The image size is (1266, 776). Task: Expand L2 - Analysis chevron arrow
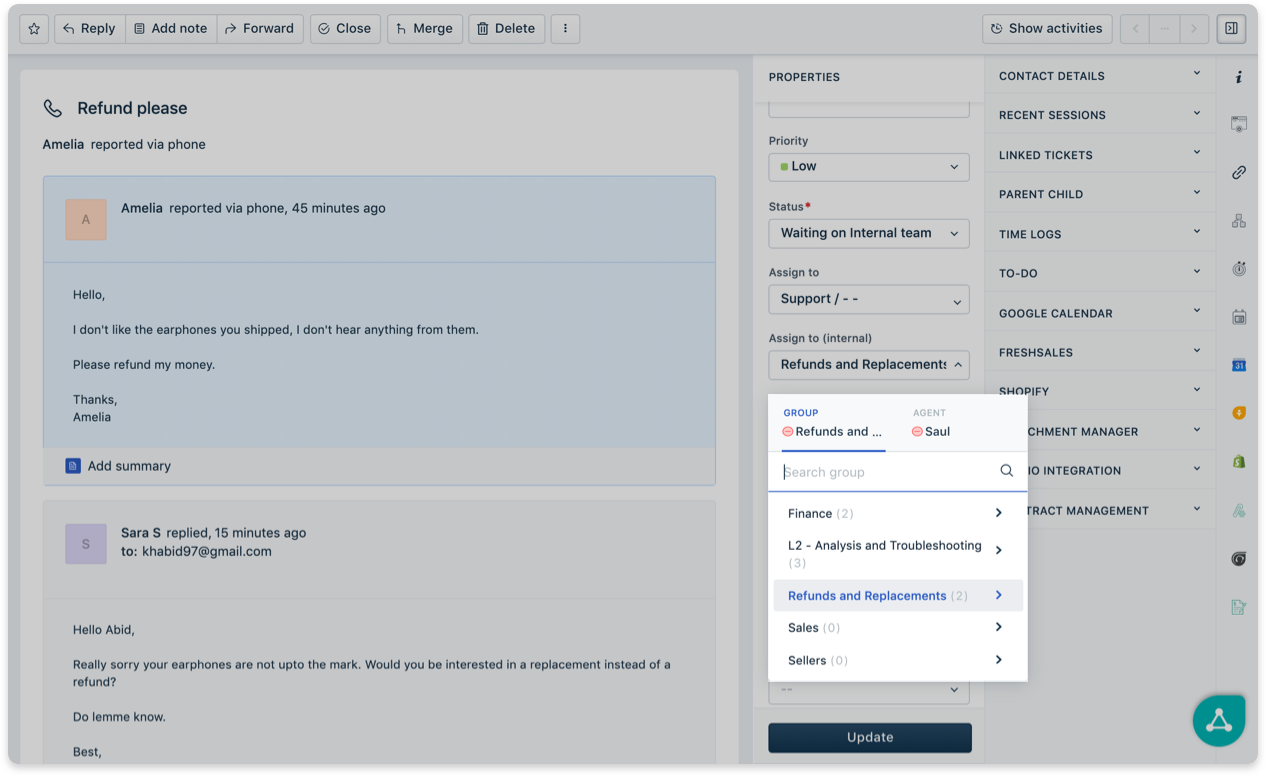point(999,550)
